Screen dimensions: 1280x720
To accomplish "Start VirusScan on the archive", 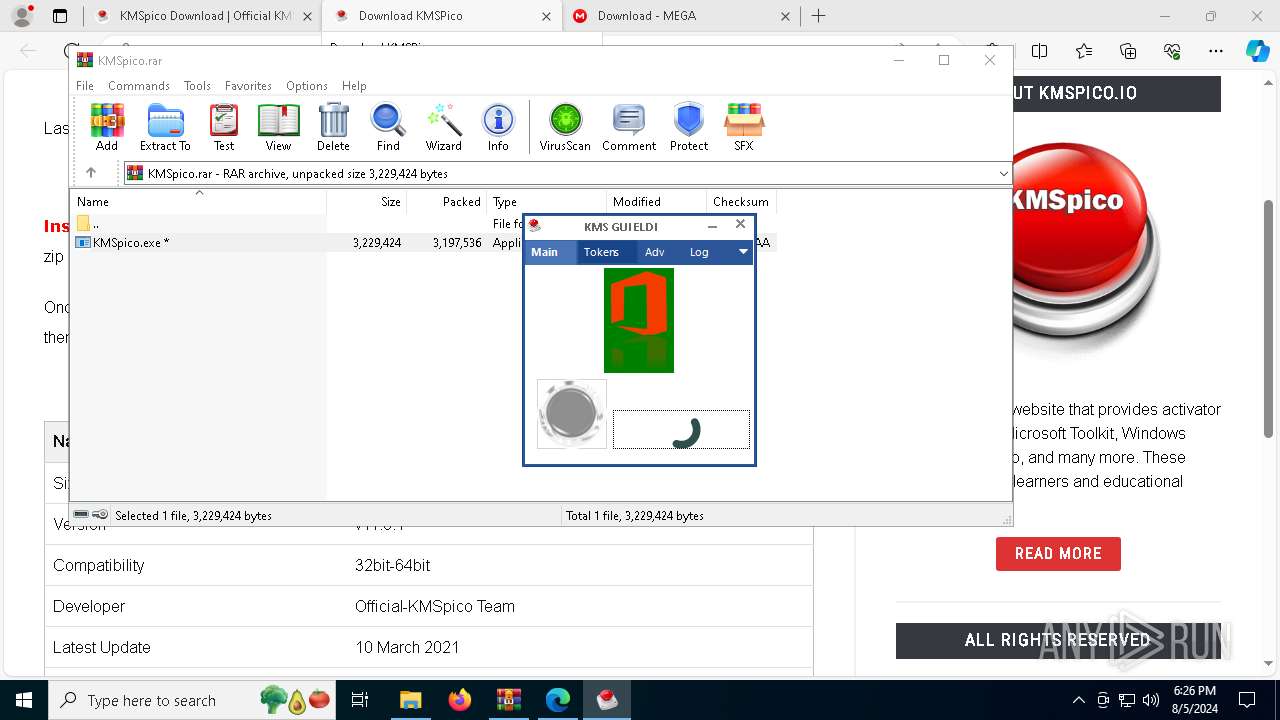I will click(565, 127).
